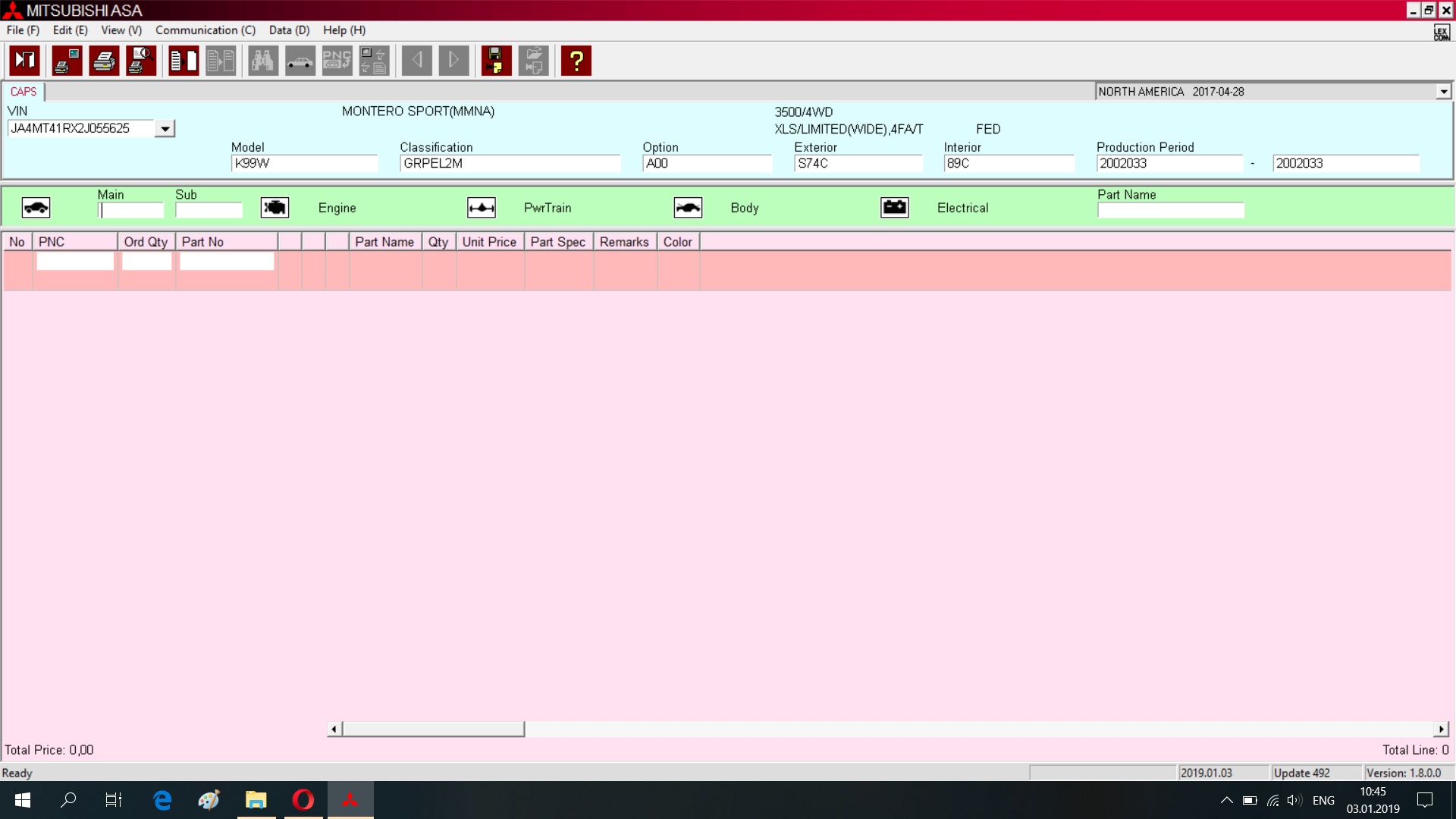
Task: Expand the VIN dropdown arrow
Action: (x=165, y=129)
